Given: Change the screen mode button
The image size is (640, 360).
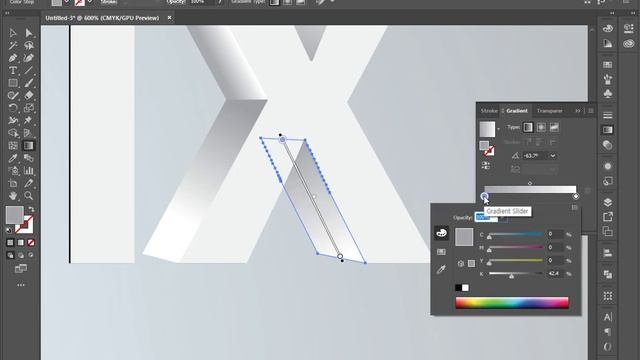Looking at the screenshot, I should click(x=20, y=269).
